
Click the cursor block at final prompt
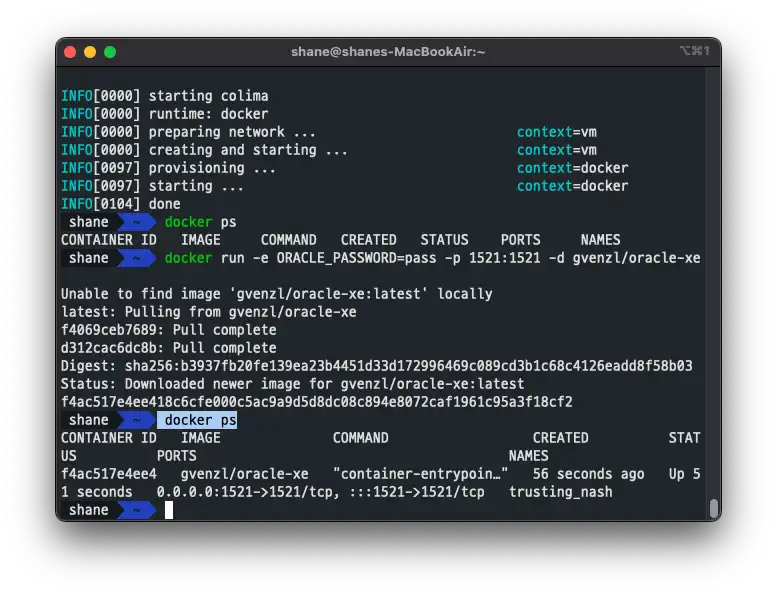[169, 510]
